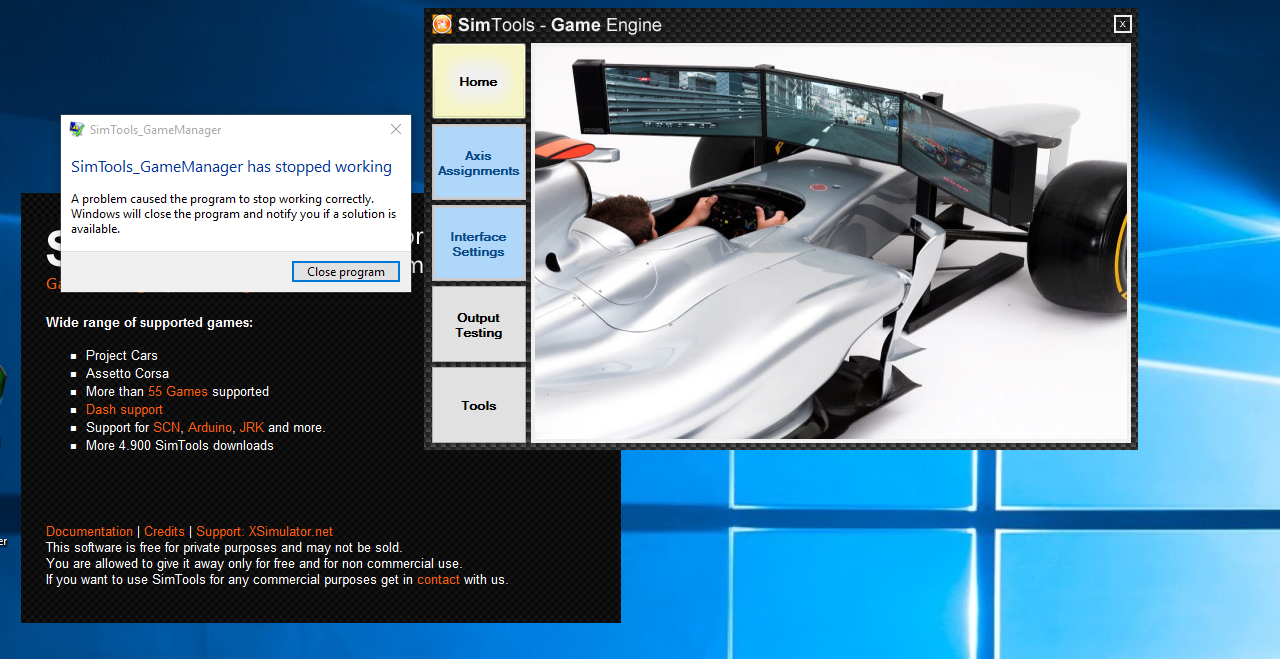Image resolution: width=1280 pixels, height=659 pixels.
Task: Open the Dash support link
Action: 124,409
